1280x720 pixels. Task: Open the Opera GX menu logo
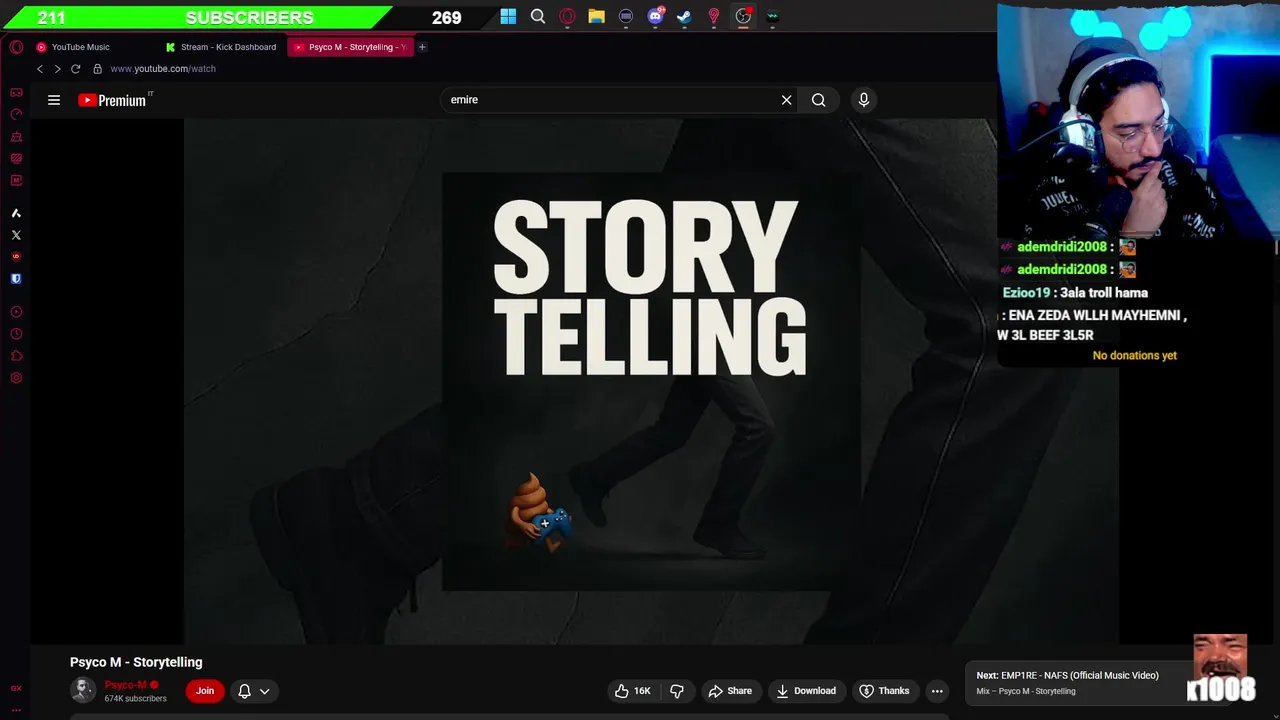pos(16,47)
